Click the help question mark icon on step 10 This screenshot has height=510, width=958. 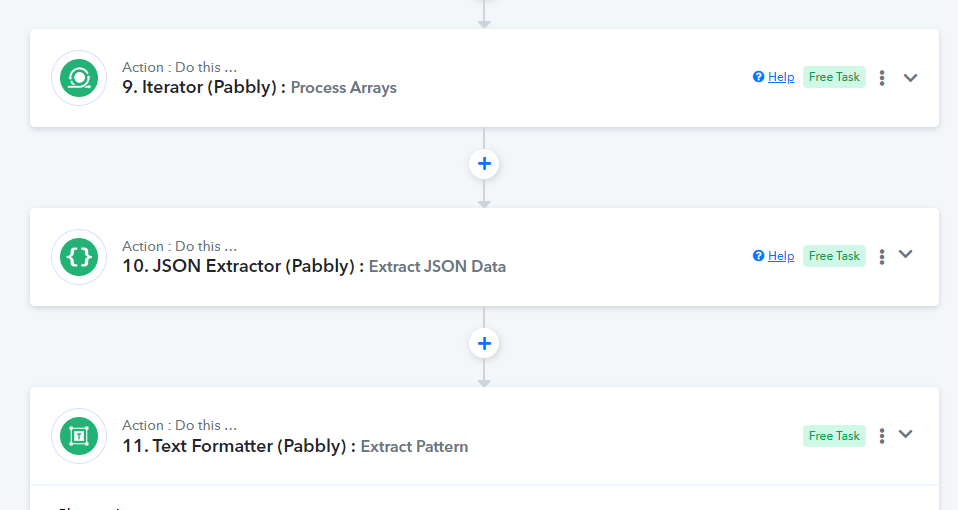pos(758,255)
